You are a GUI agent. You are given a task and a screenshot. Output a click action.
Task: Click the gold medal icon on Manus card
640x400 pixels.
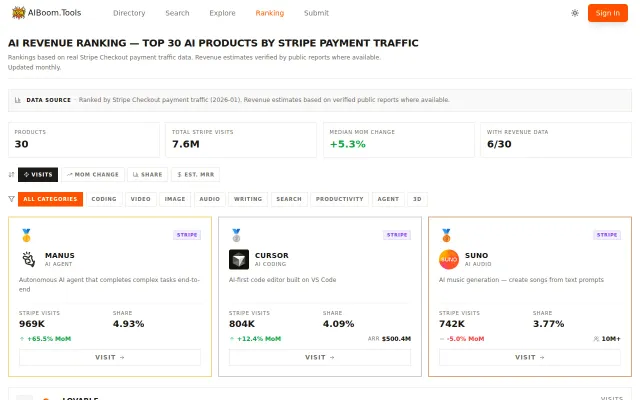pyautogui.click(x=26, y=235)
